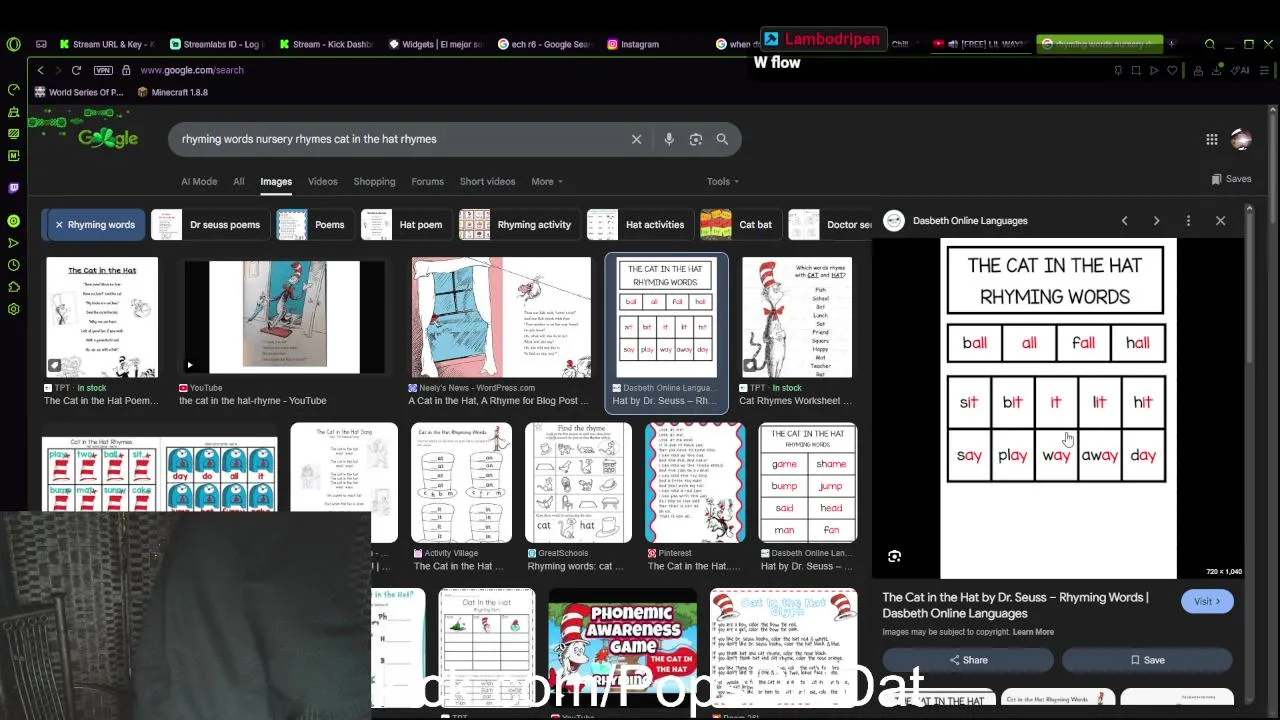Open the downloads icon in toolbar
1280x720 pixels.
[x=1219, y=70]
